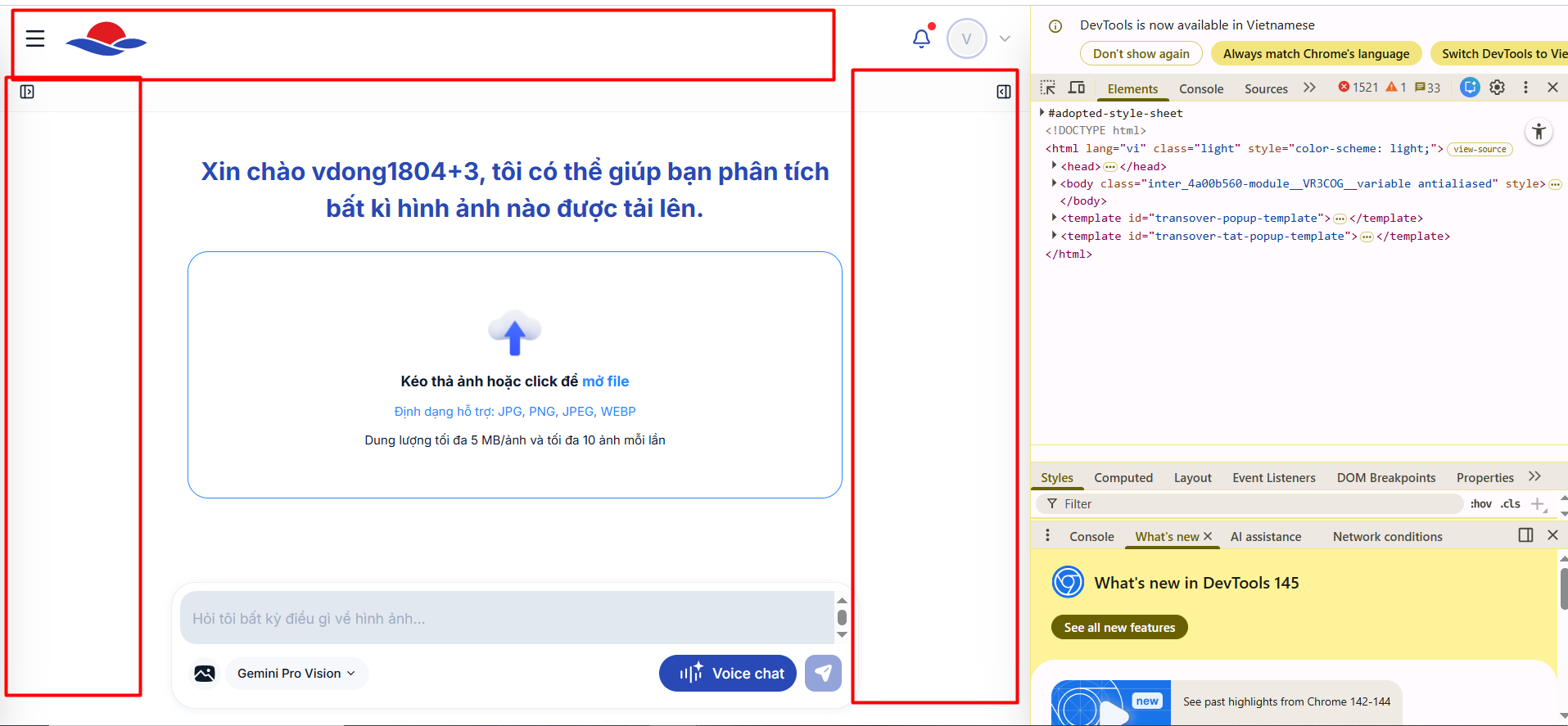Viewport: 1568px width, 726px height.
Task: Click the 'mở file' link
Action: pyautogui.click(x=605, y=381)
